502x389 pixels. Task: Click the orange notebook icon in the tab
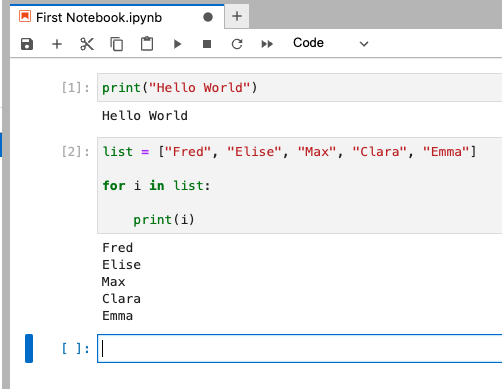[x=25, y=16]
